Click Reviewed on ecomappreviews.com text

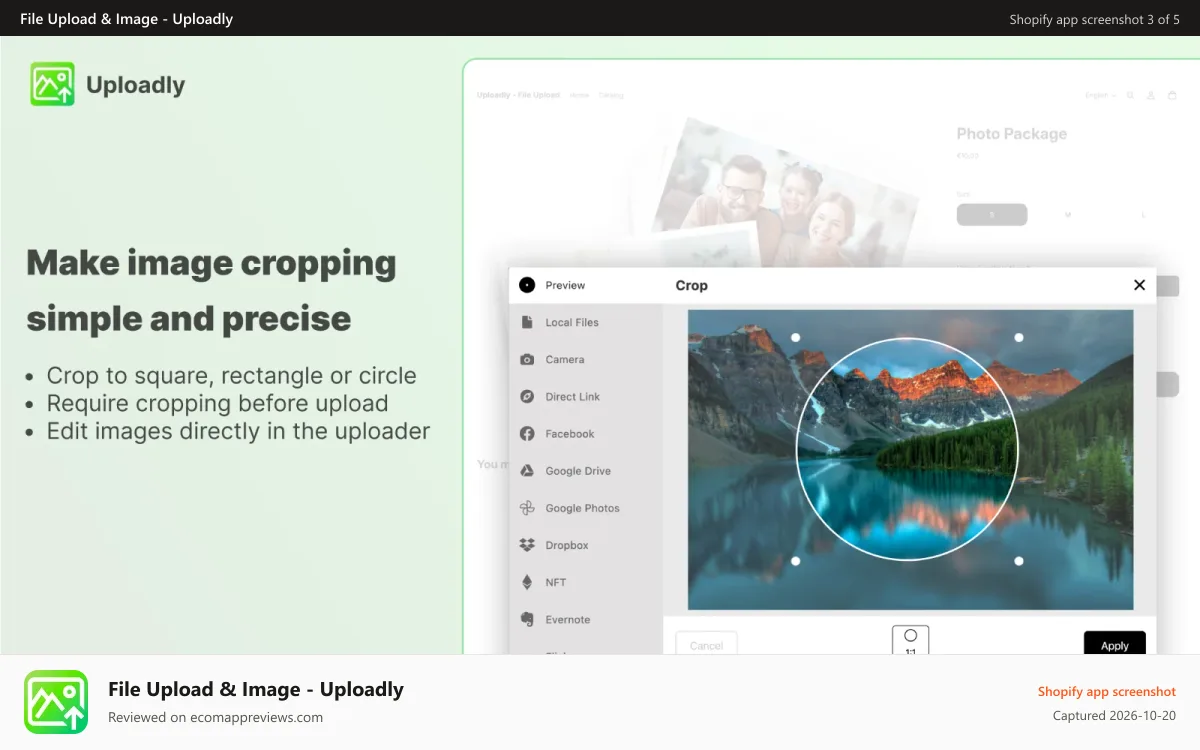click(x=215, y=717)
